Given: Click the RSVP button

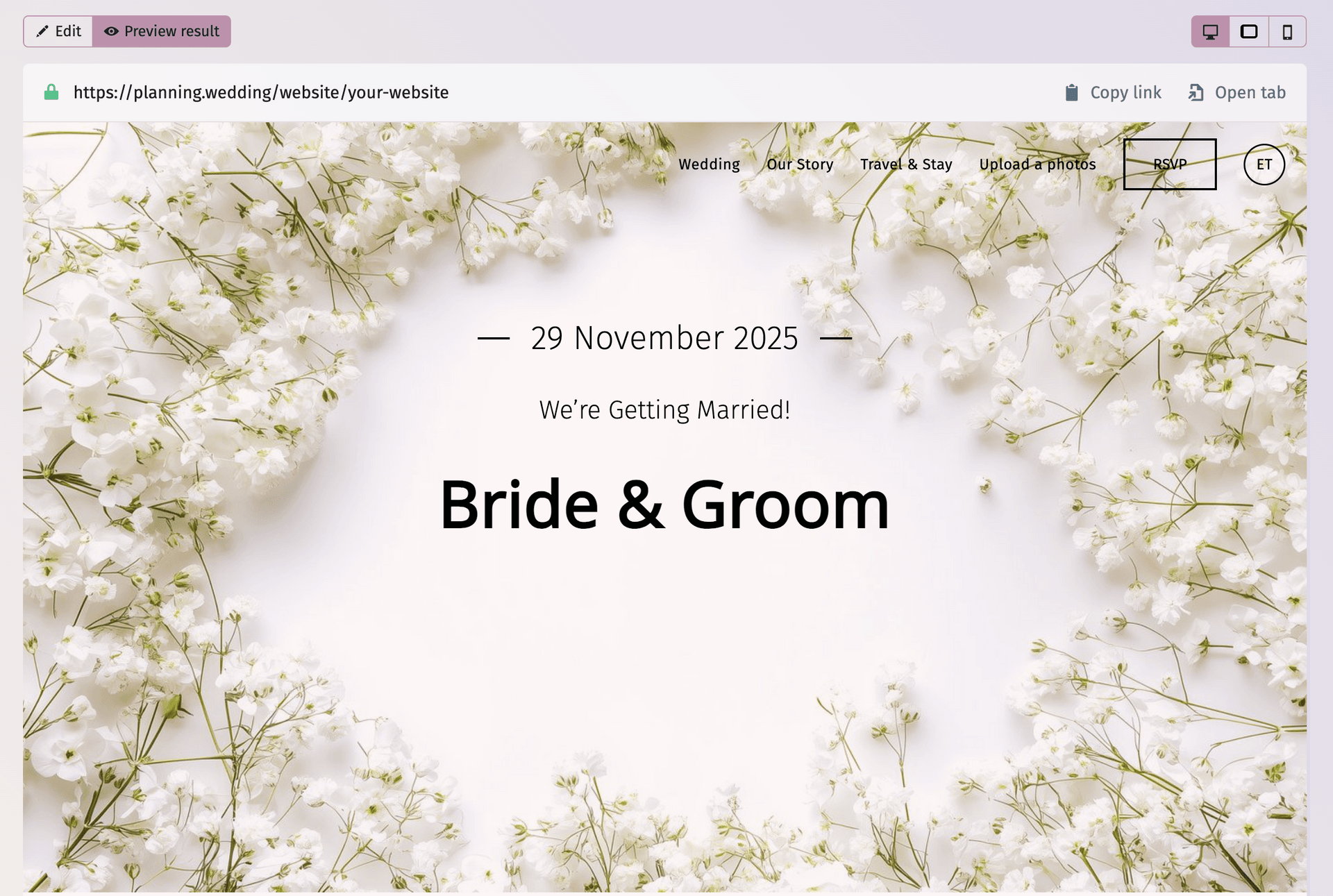Looking at the screenshot, I should [1169, 164].
